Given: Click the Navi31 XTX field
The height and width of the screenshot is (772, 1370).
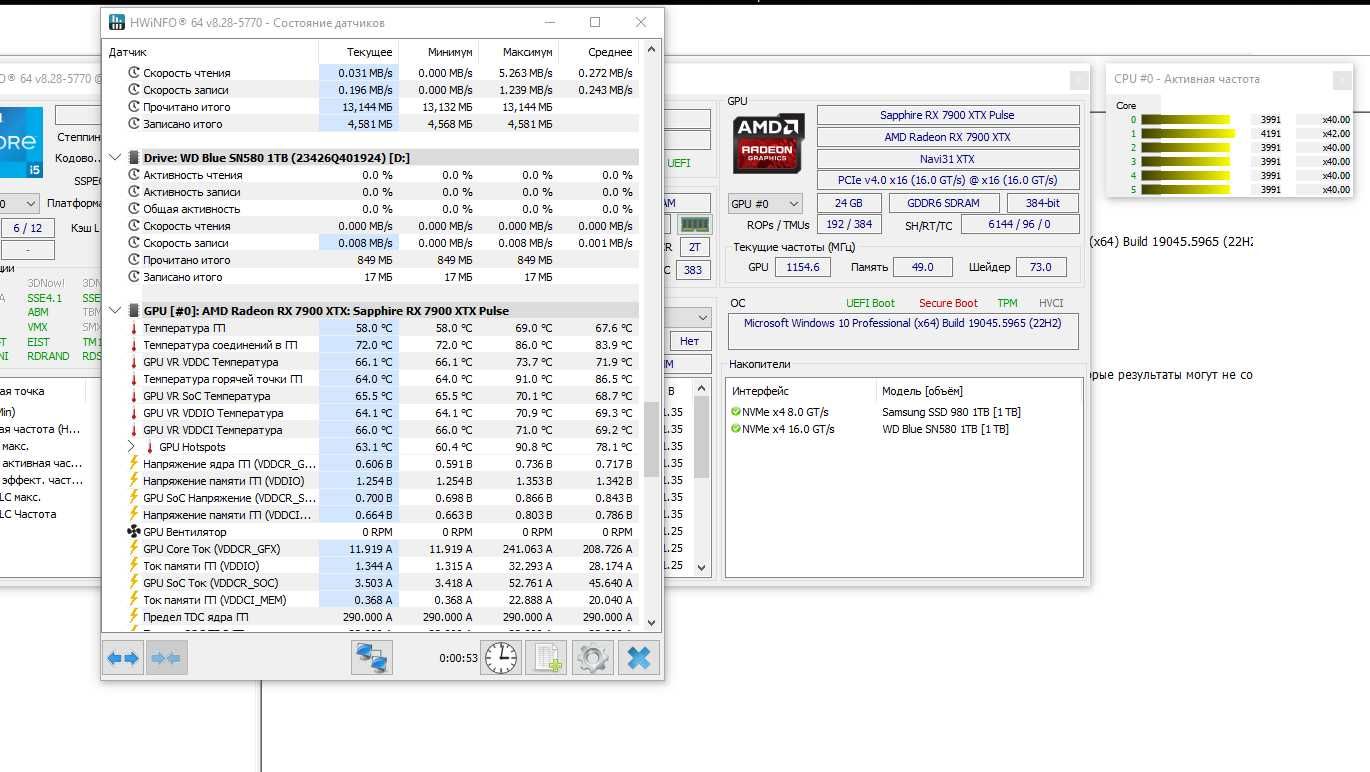Looking at the screenshot, I should click(948, 159).
